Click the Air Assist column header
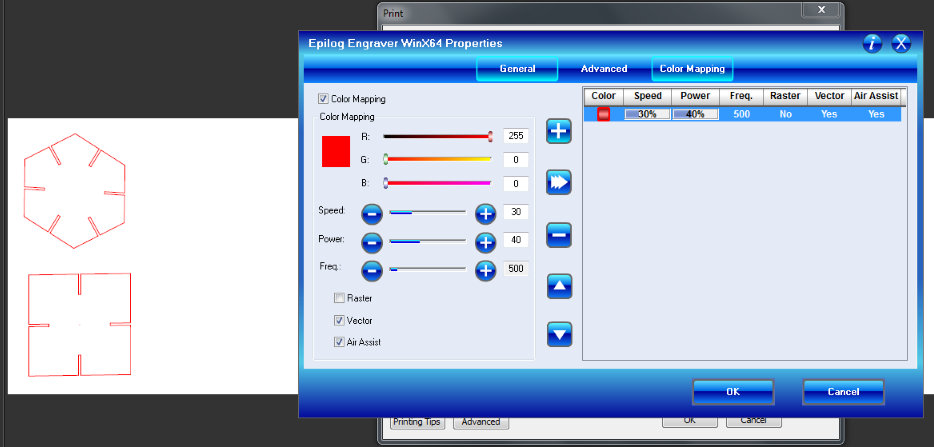 tap(876, 96)
